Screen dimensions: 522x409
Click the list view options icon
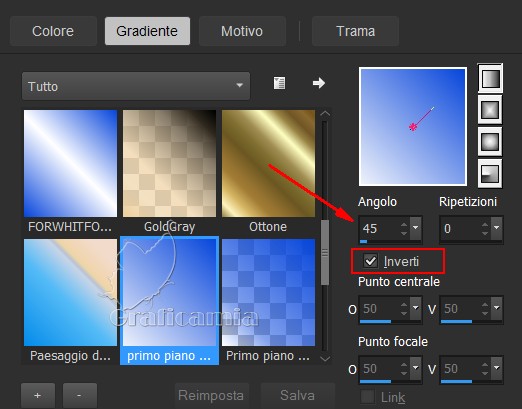click(279, 83)
